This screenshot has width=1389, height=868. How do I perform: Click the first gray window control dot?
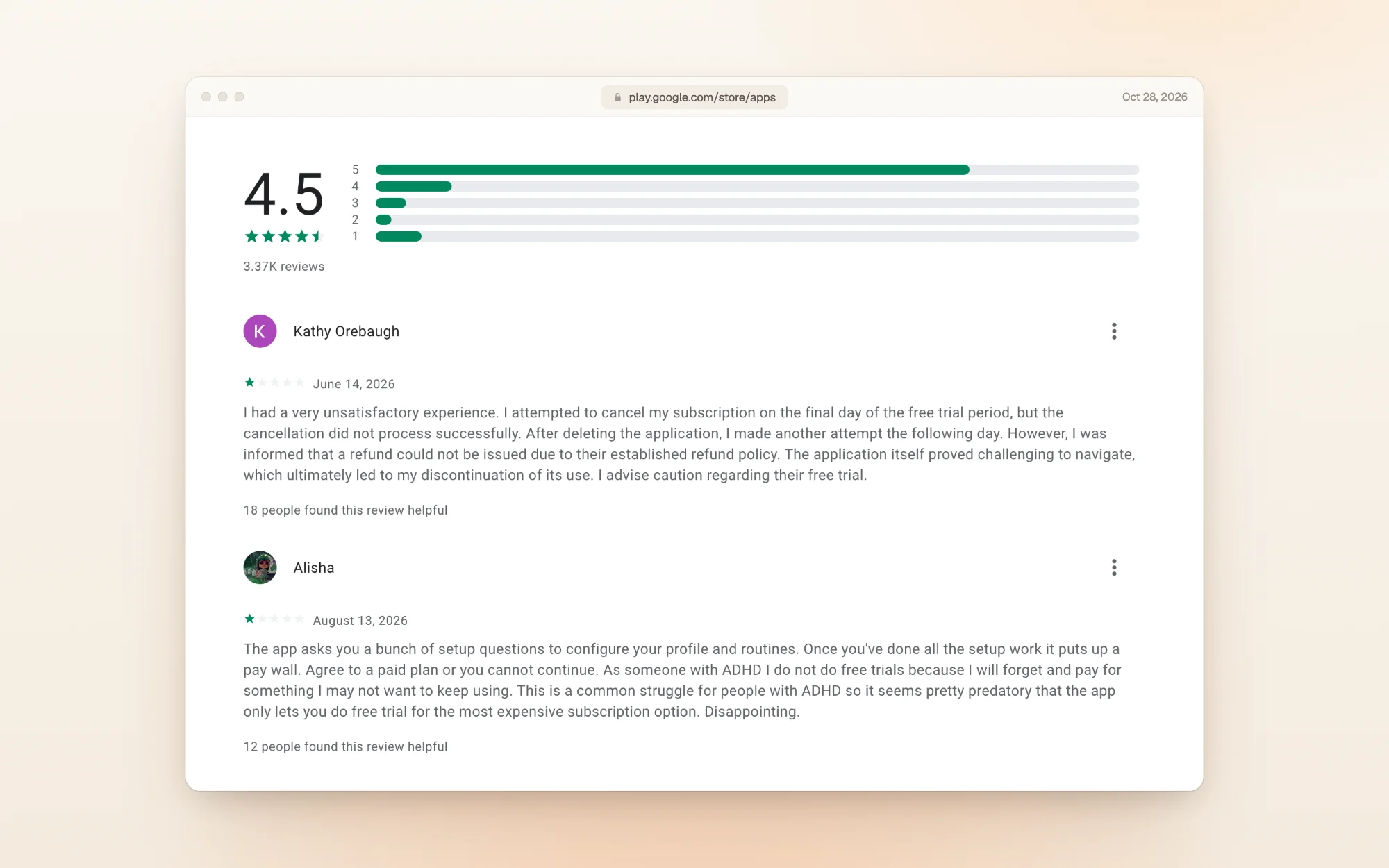[206, 97]
